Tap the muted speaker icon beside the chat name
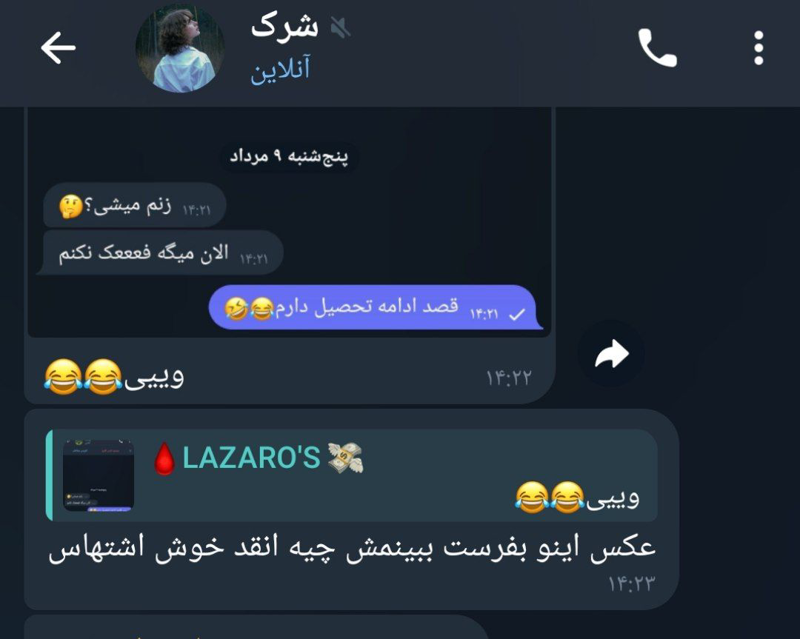Screen dimensions: 800x639 340,27
